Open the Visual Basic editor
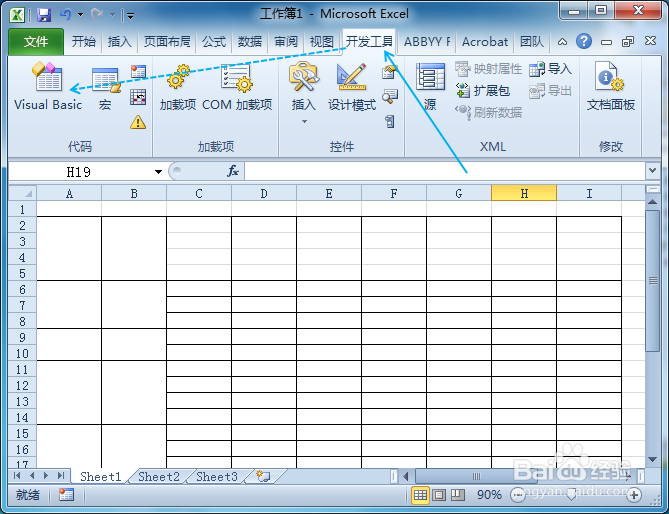Viewport: 669px width, 514px height. click(x=48, y=87)
